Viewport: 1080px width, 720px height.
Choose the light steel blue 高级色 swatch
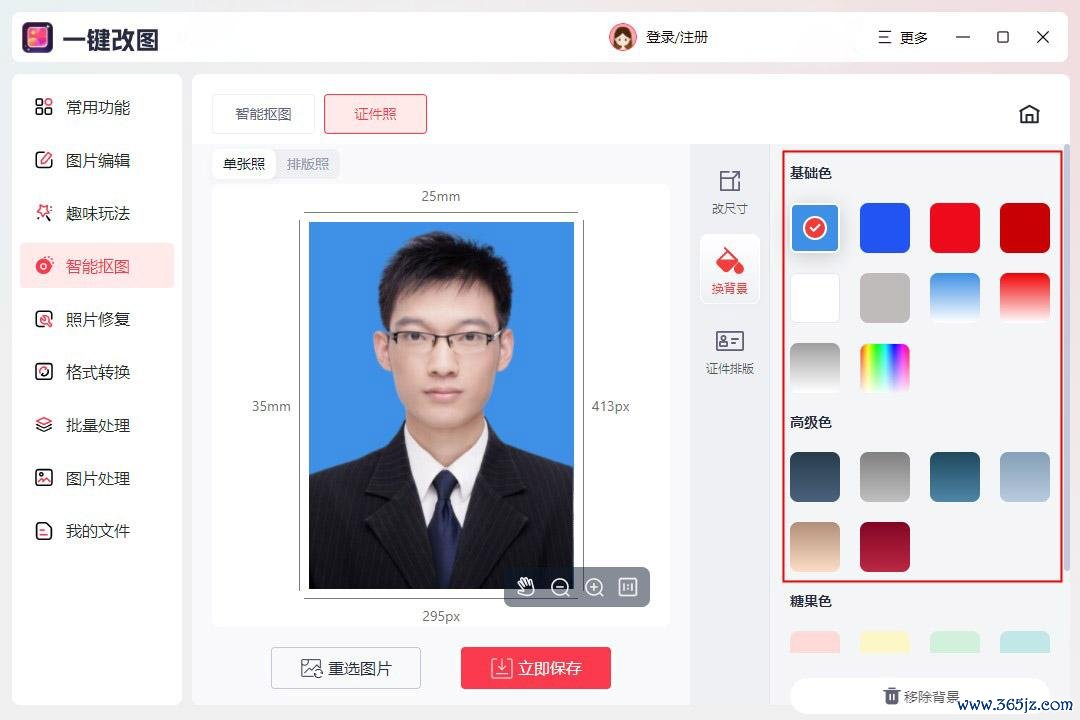coord(1025,477)
